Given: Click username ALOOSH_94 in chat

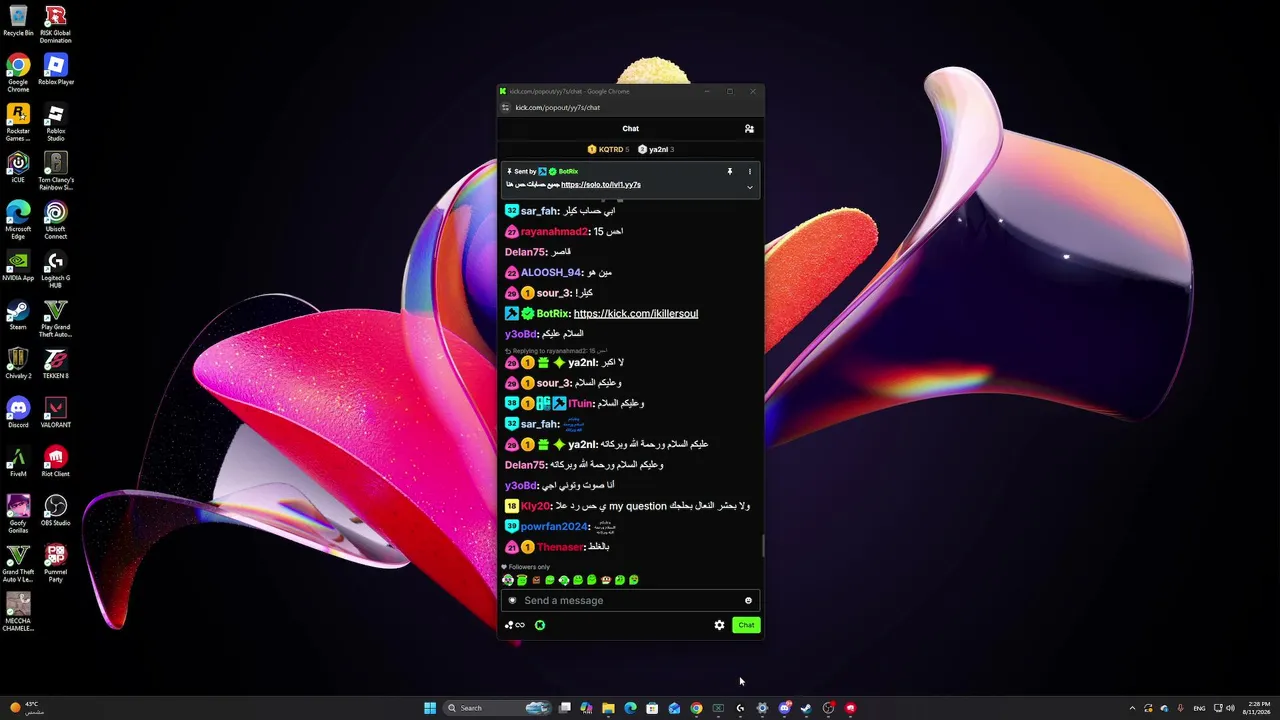Looking at the screenshot, I should [x=550, y=273].
